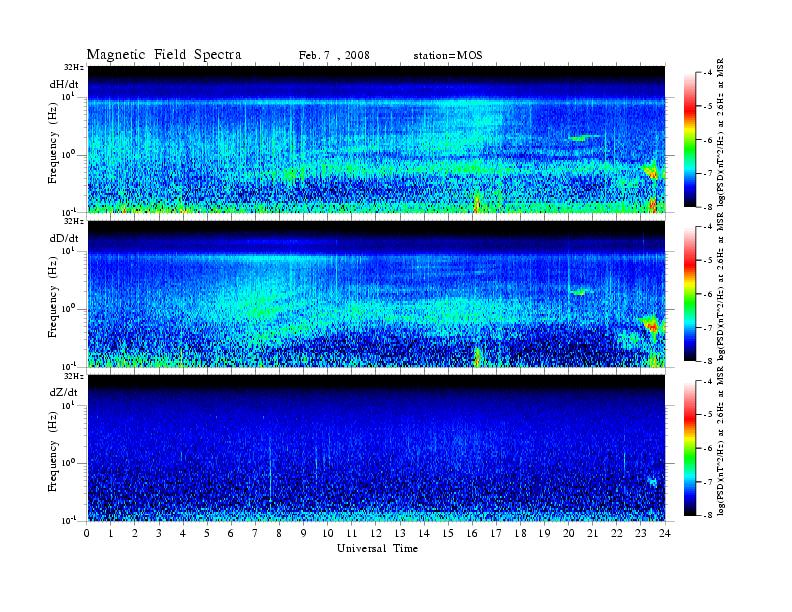Select "Frequency (Hz)" axis label of dH/dt panel
This screenshot has width=792, height=612.
point(53,144)
